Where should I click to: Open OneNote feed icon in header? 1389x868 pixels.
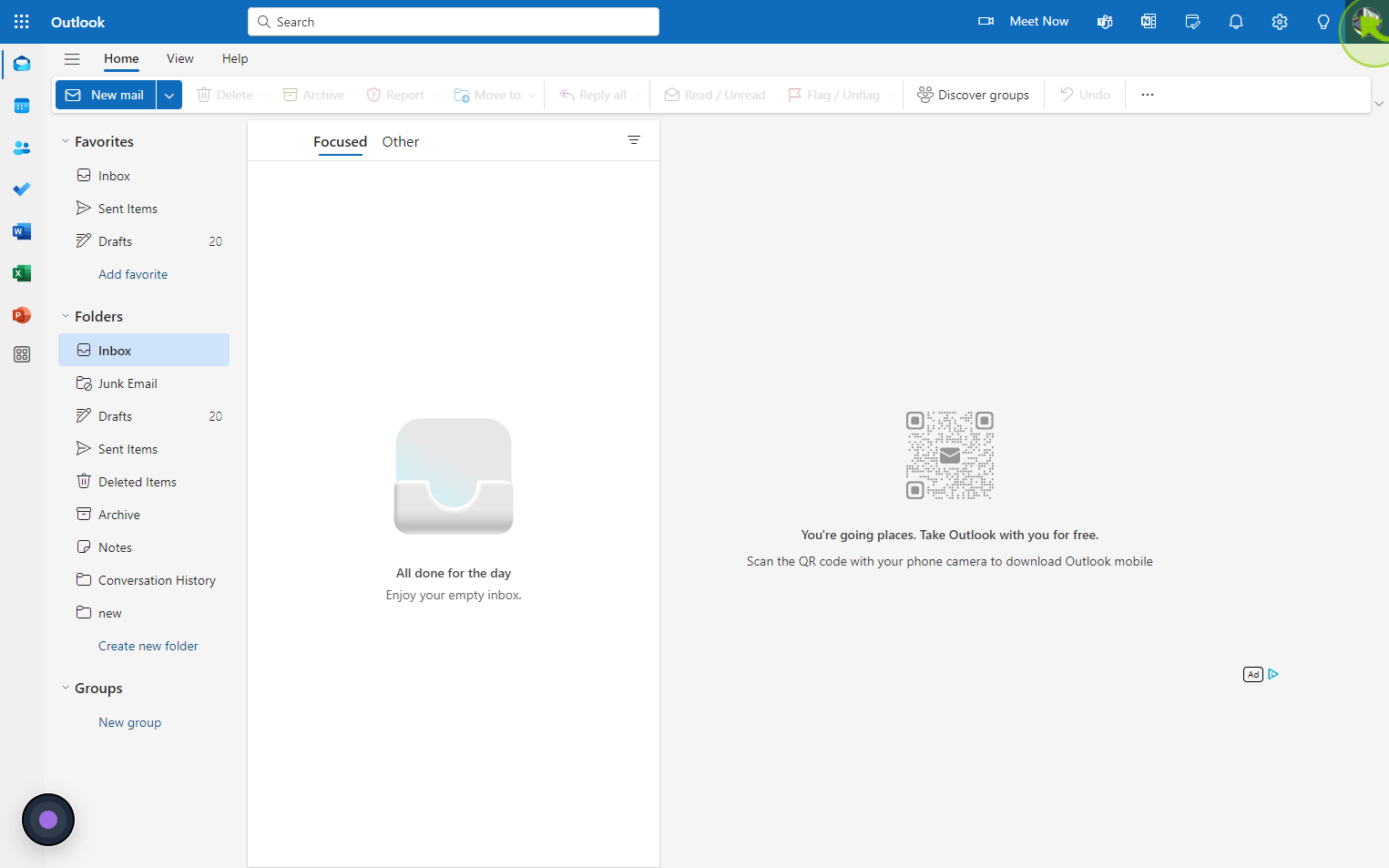click(1149, 22)
